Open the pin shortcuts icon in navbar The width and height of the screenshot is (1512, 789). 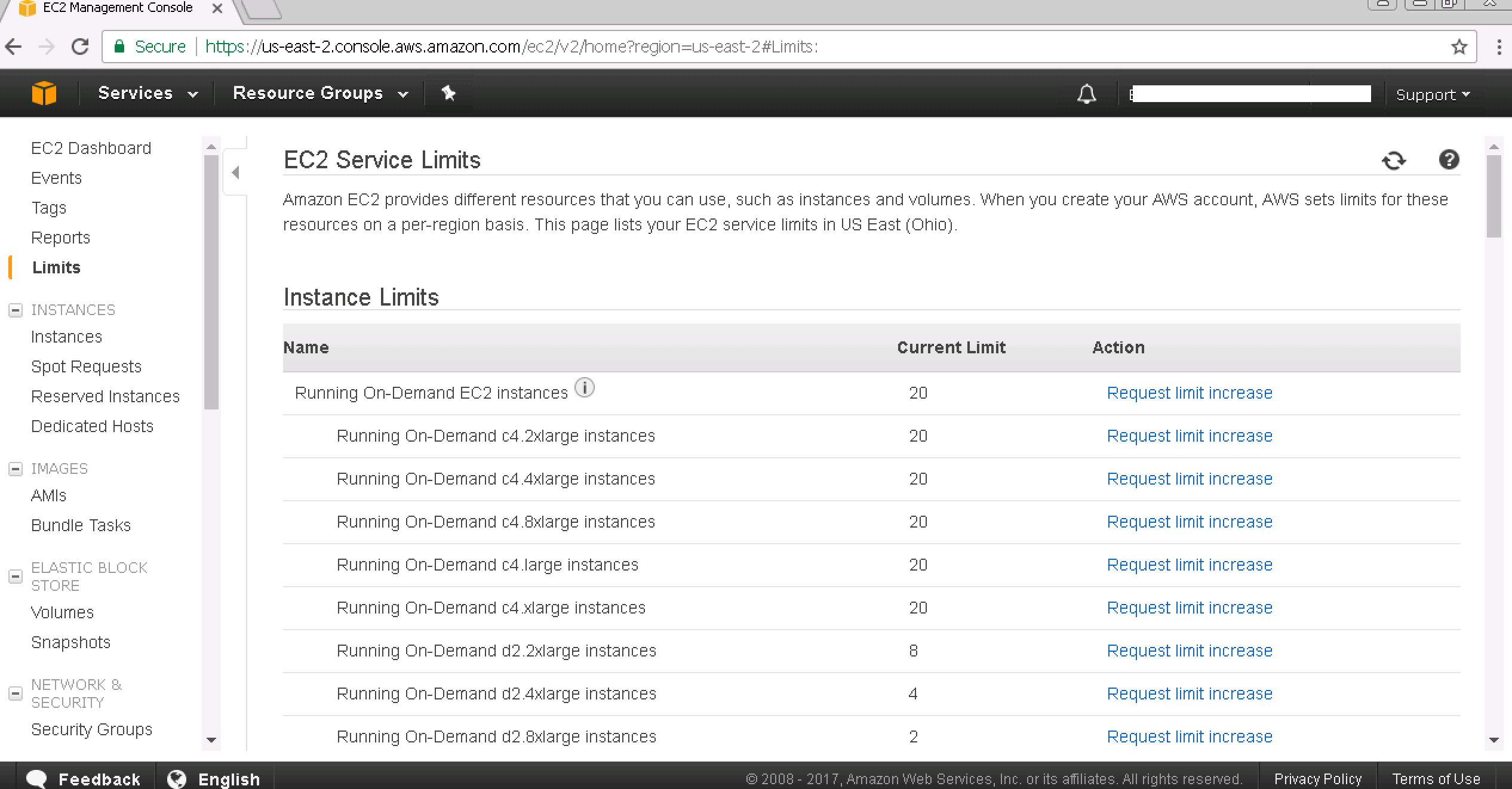point(448,93)
